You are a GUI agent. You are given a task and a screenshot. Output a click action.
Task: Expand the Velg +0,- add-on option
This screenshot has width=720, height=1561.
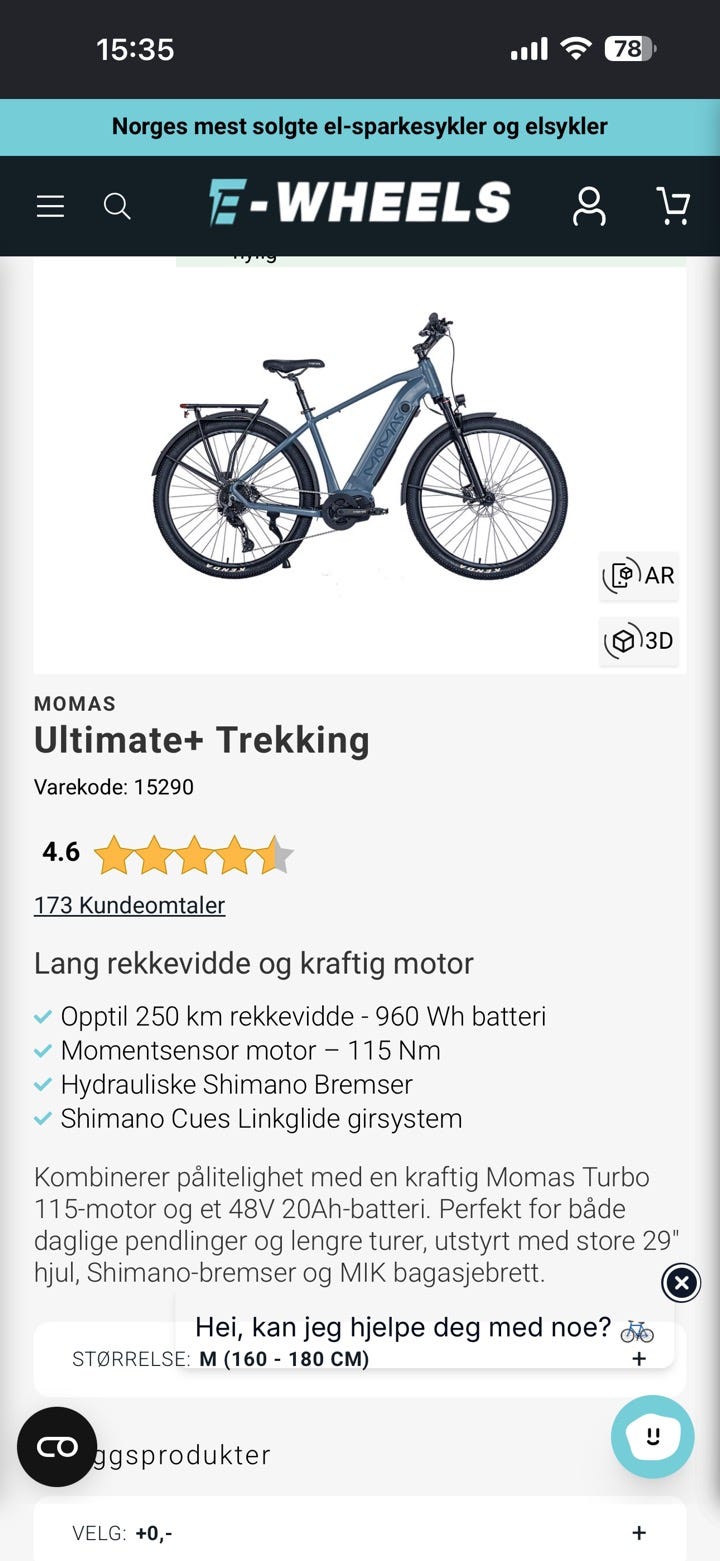(360, 1532)
